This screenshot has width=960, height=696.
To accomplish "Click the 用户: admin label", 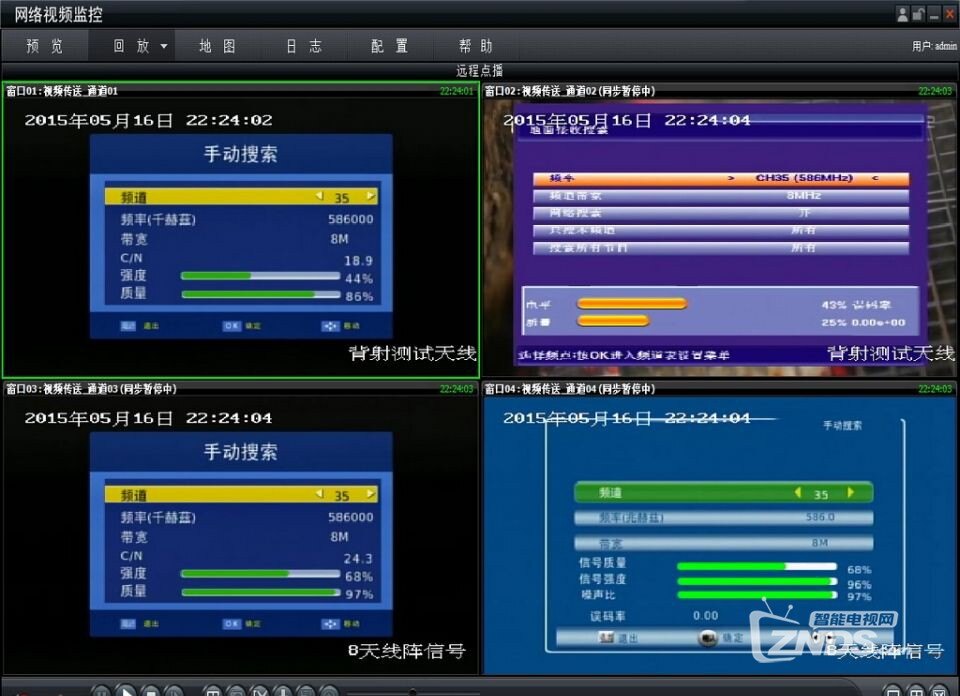I will (x=933, y=46).
